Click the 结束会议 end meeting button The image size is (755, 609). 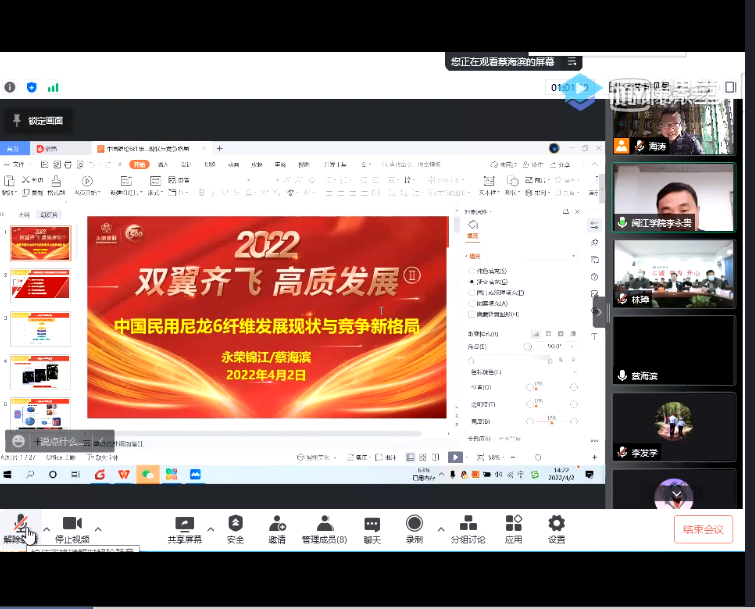pyautogui.click(x=703, y=529)
